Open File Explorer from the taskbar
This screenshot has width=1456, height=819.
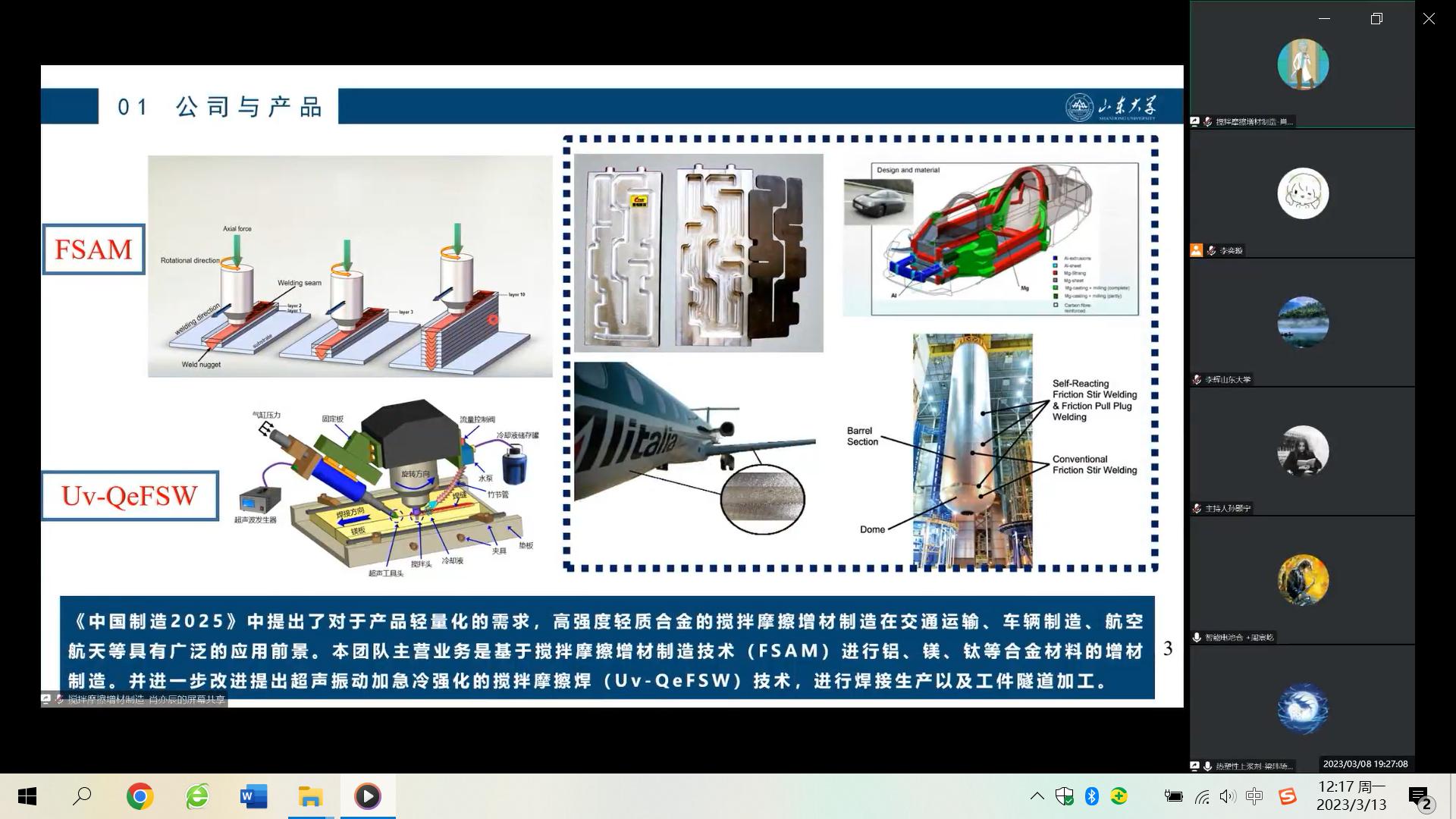pos(310,796)
